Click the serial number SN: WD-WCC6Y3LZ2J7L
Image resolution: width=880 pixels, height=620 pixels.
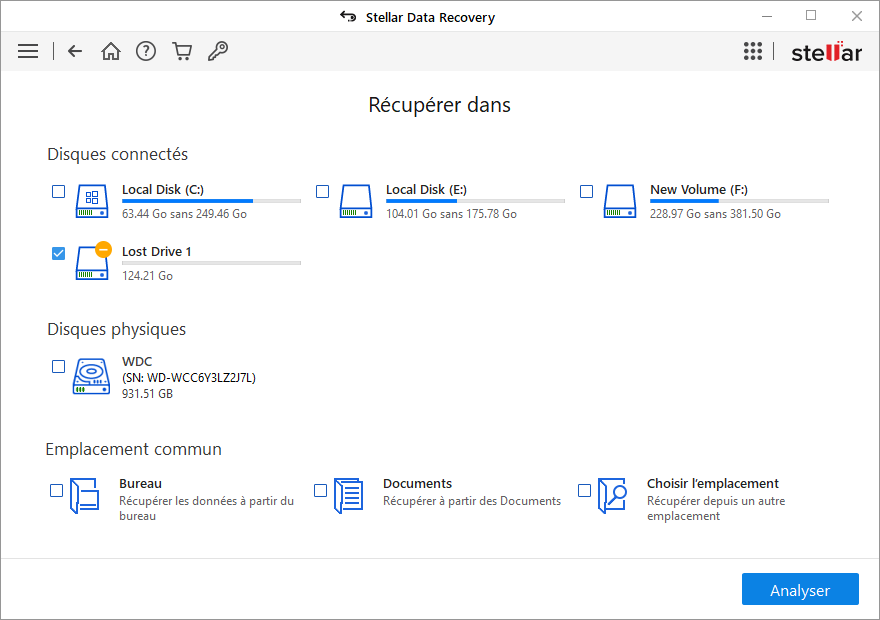point(189,378)
